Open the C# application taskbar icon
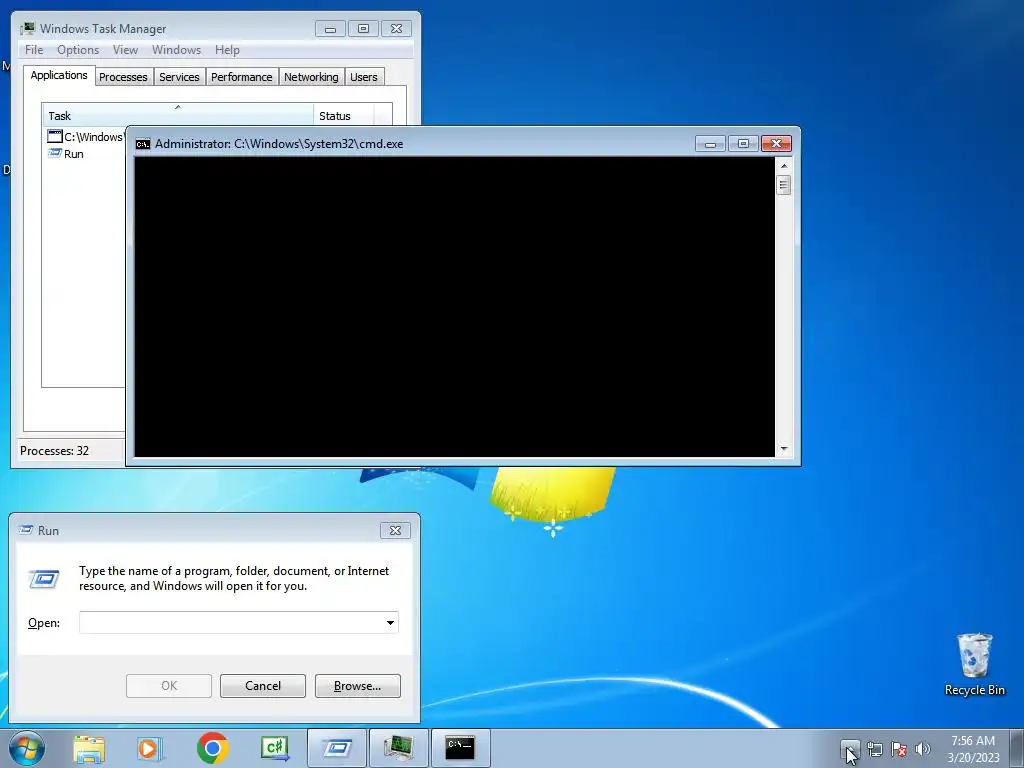The width and height of the screenshot is (1024, 768). click(x=275, y=748)
